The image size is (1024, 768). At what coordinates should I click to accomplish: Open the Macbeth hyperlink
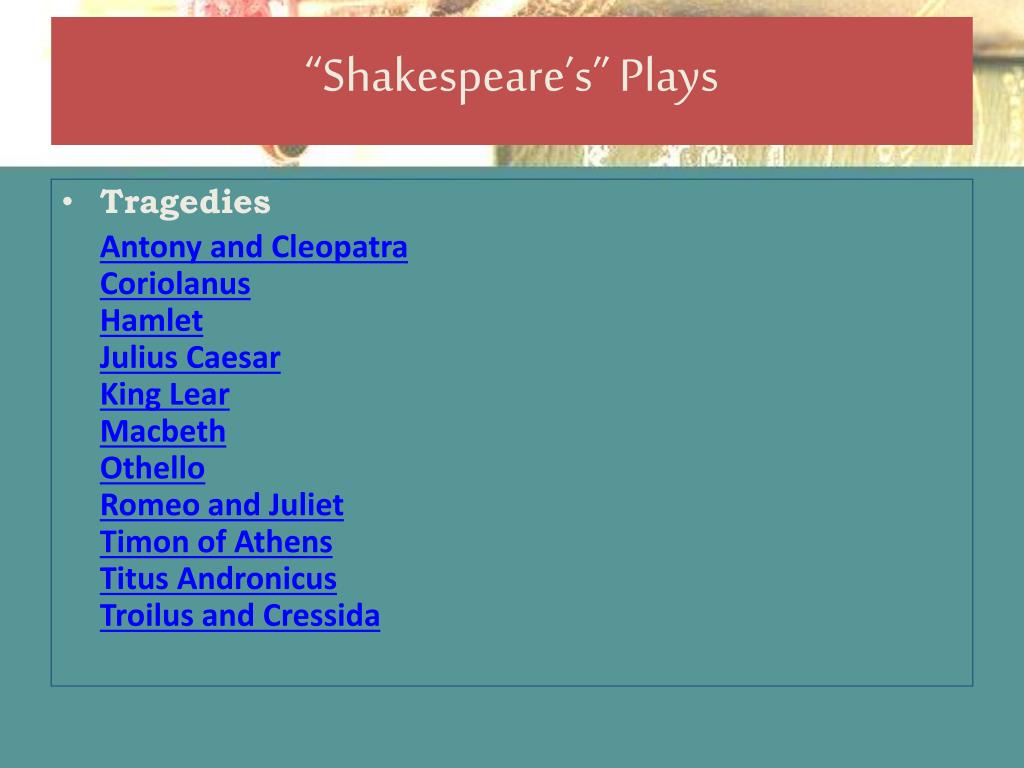163,432
